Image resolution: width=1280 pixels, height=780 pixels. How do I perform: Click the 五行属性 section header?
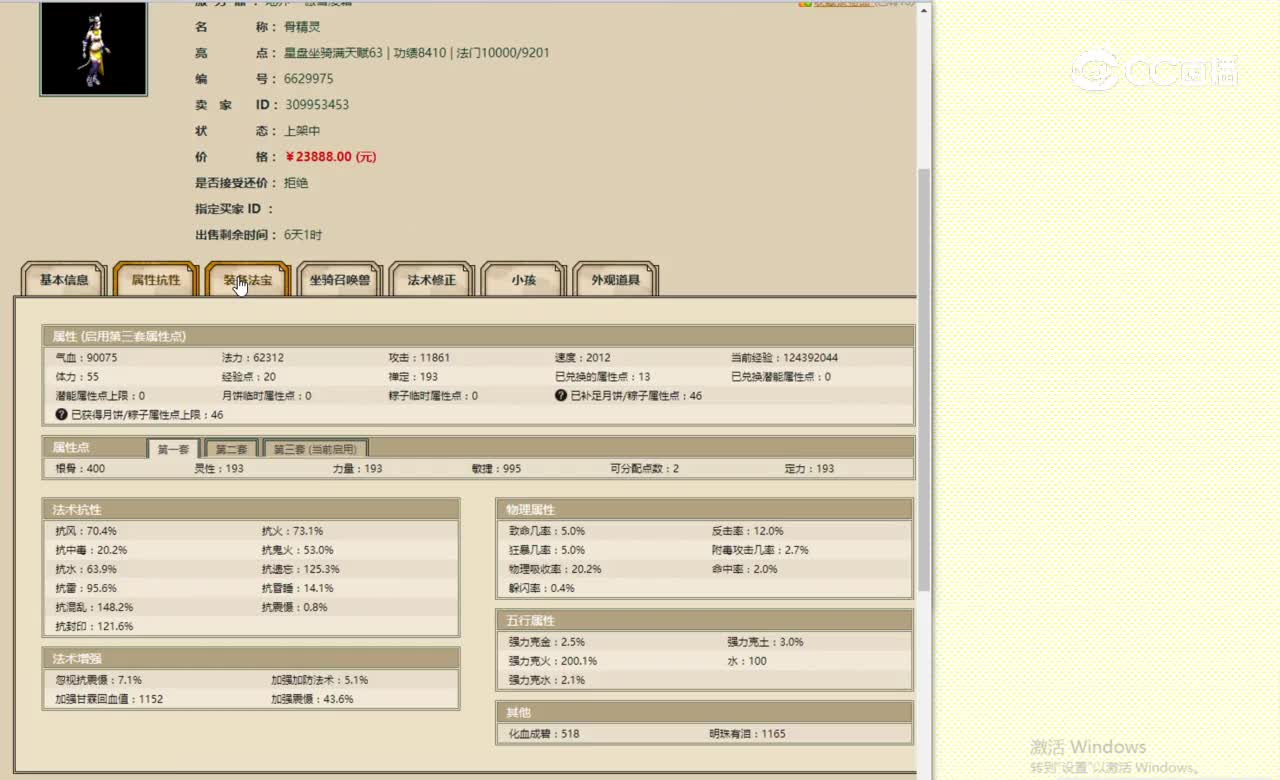point(705,620)
